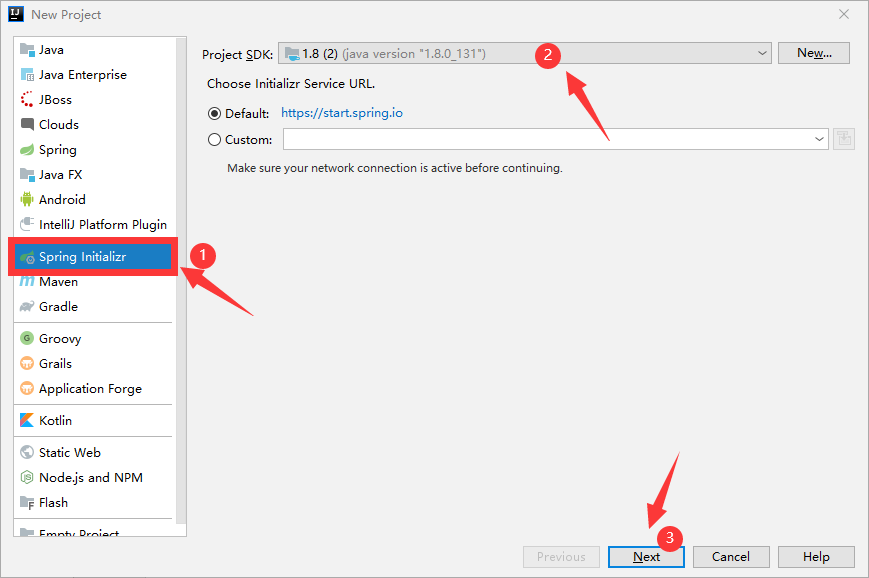Open the https://start.spring.io link

coord(342,113)
